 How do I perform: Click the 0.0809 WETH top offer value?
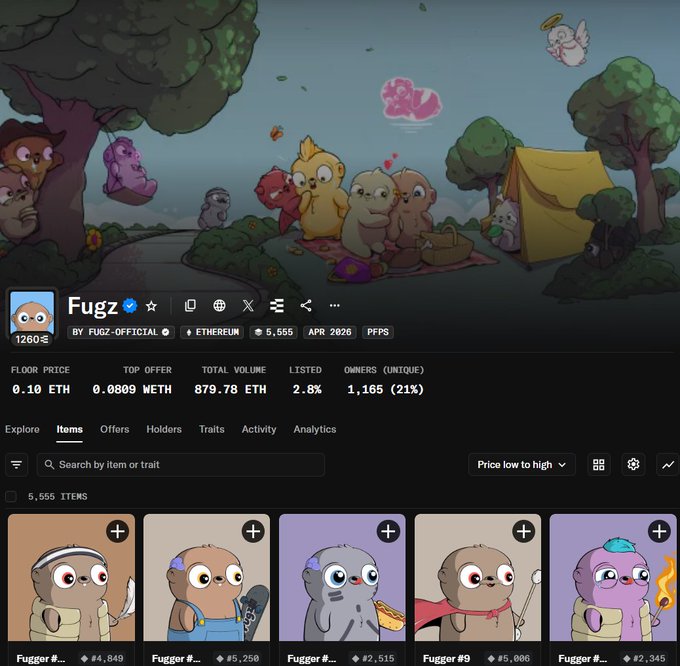point(132,389)
